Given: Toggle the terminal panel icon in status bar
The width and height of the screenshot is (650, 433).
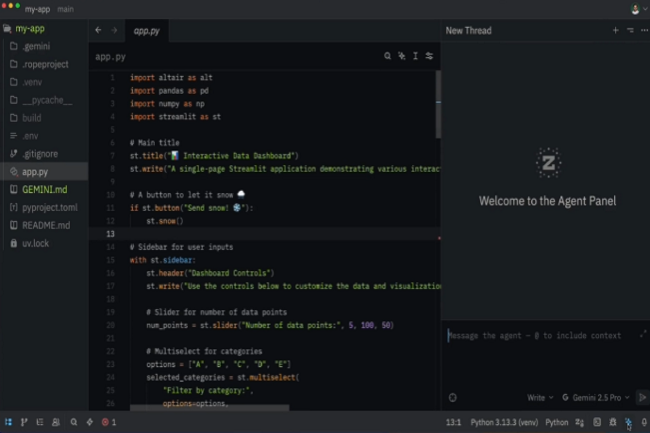Looking at the screenshot, I should point(597,422).
